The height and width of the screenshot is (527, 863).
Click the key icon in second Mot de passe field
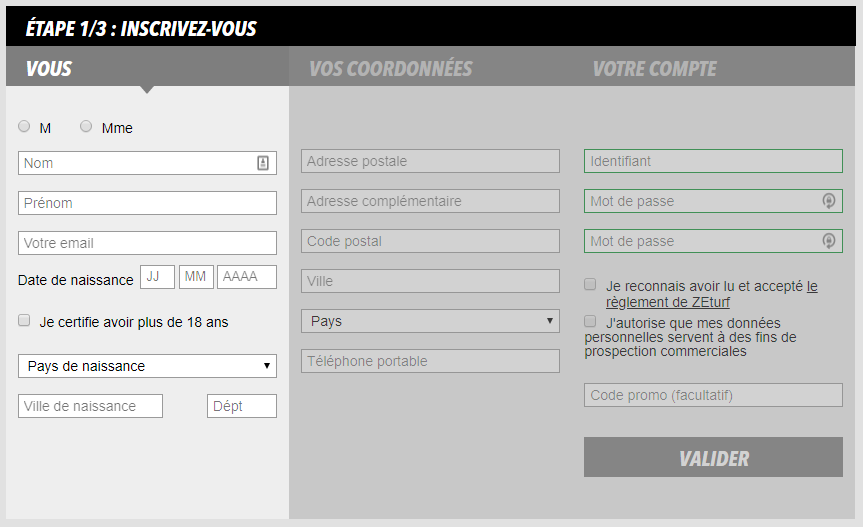coord(828,241)
